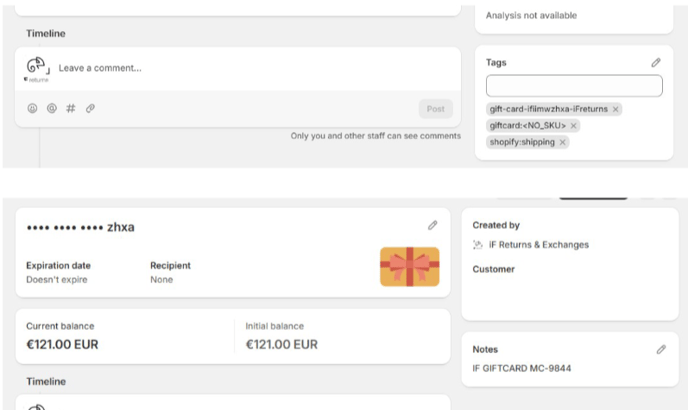
Task: Click the returns avatar beside comment field
Action: coord(37,69)
